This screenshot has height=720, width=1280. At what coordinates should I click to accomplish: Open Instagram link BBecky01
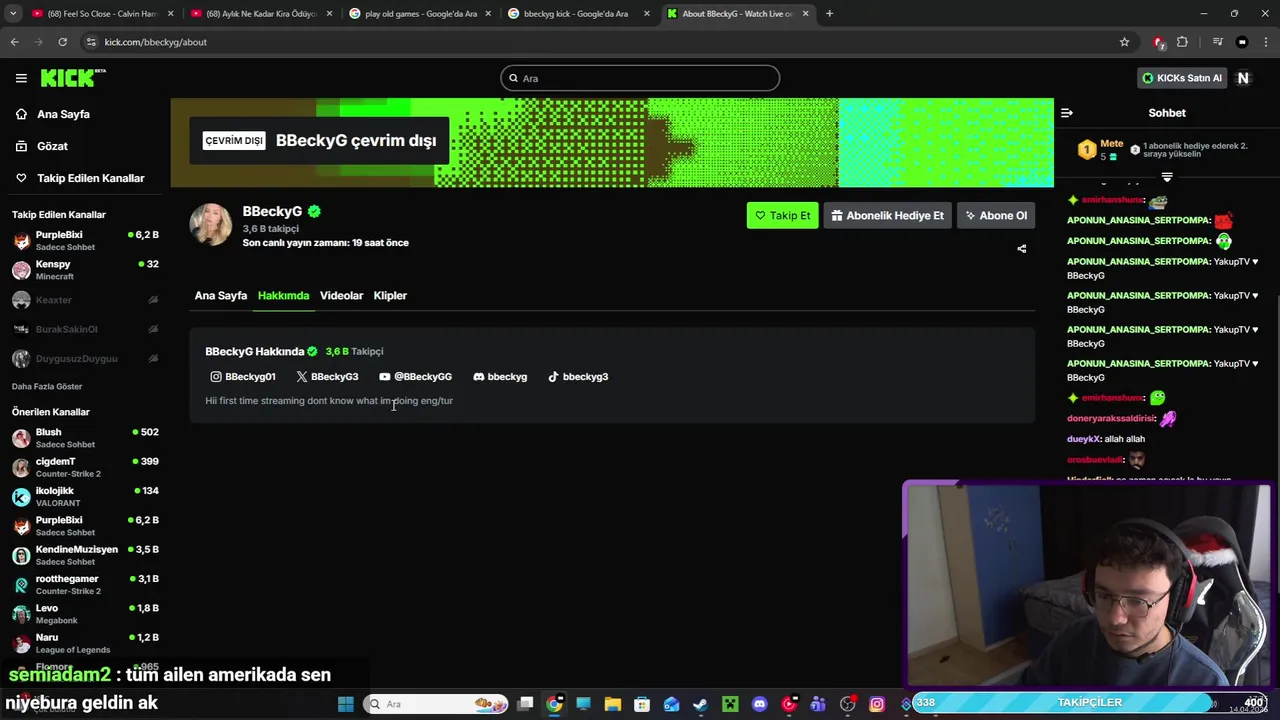point(243,377)
